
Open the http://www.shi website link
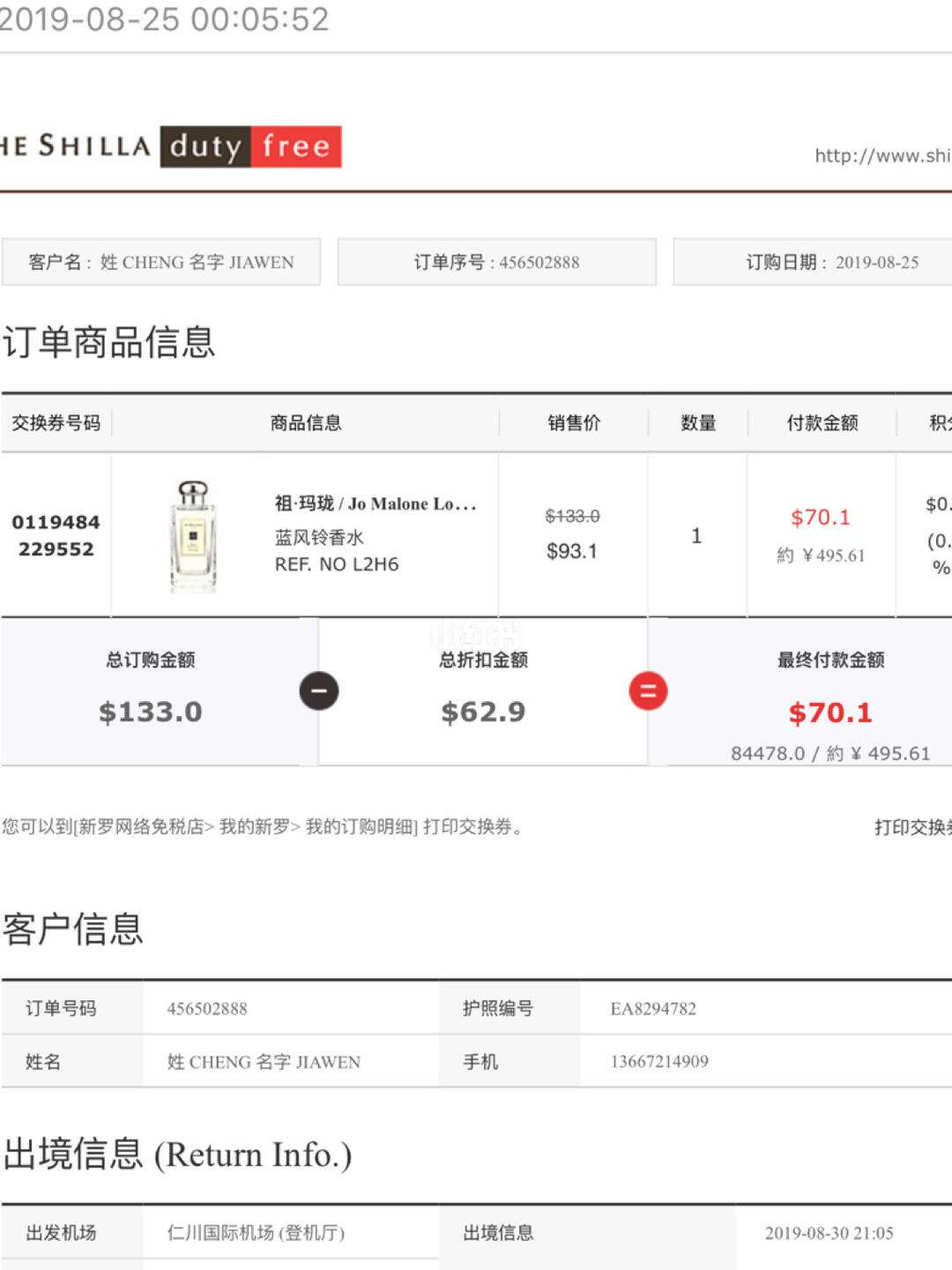882,156
